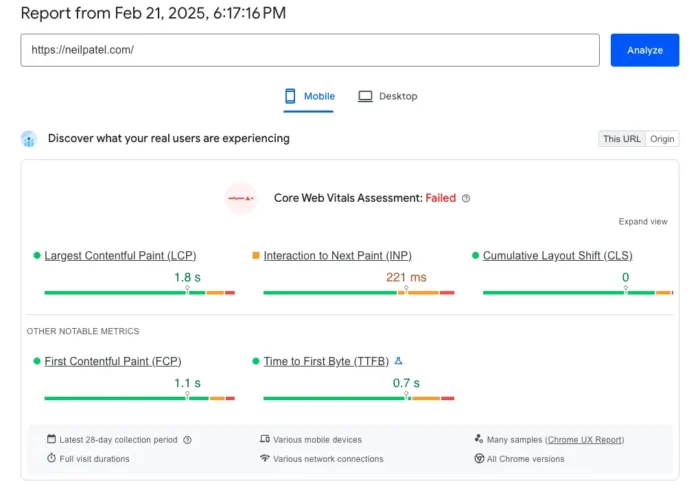Click the devices icon by Various mobile devices
Viewport: 700px width, 488px height.
pos(265,439)
